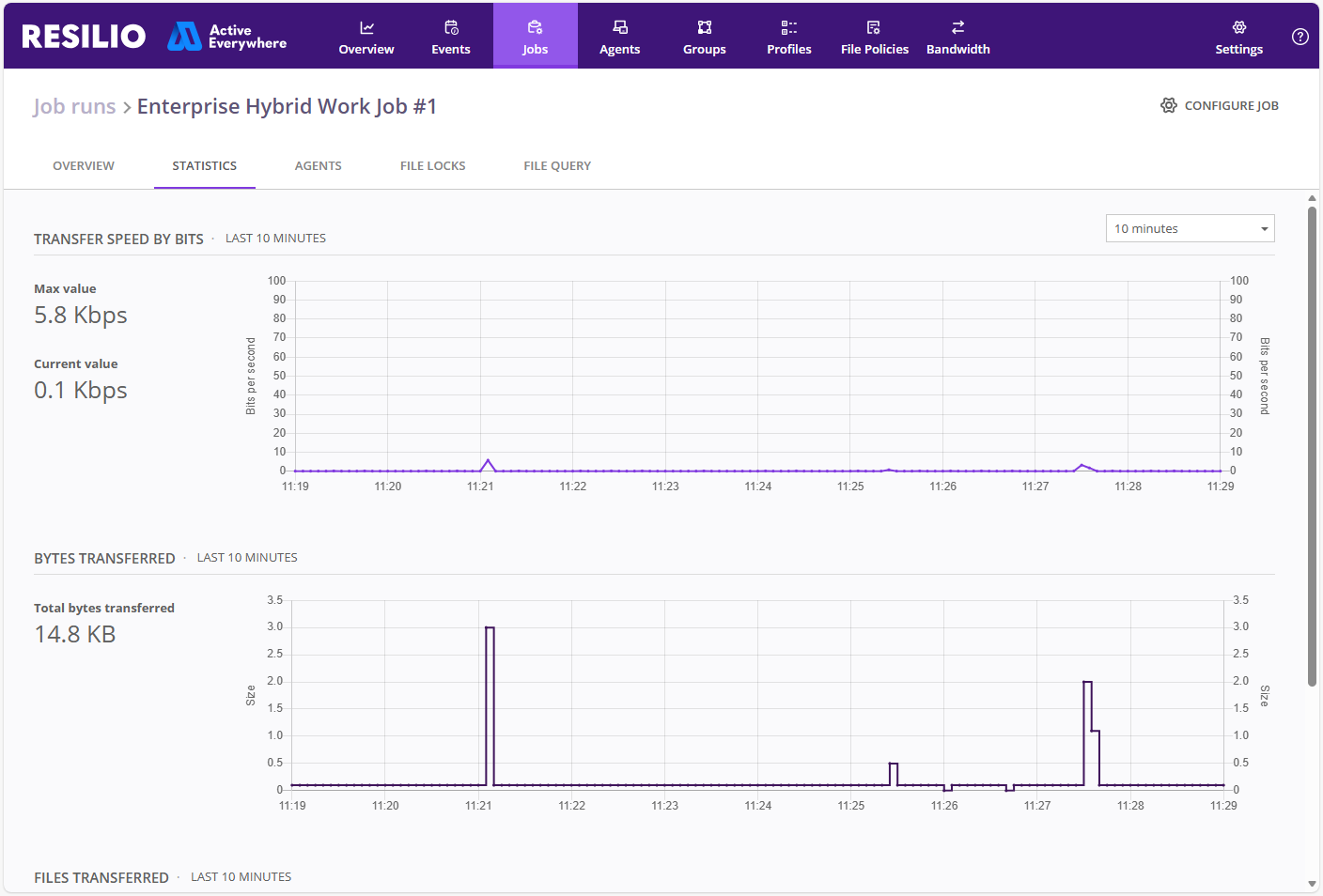Switch to the Agents tab
This screenshot has width=1323, height=896.
point(319,166)
